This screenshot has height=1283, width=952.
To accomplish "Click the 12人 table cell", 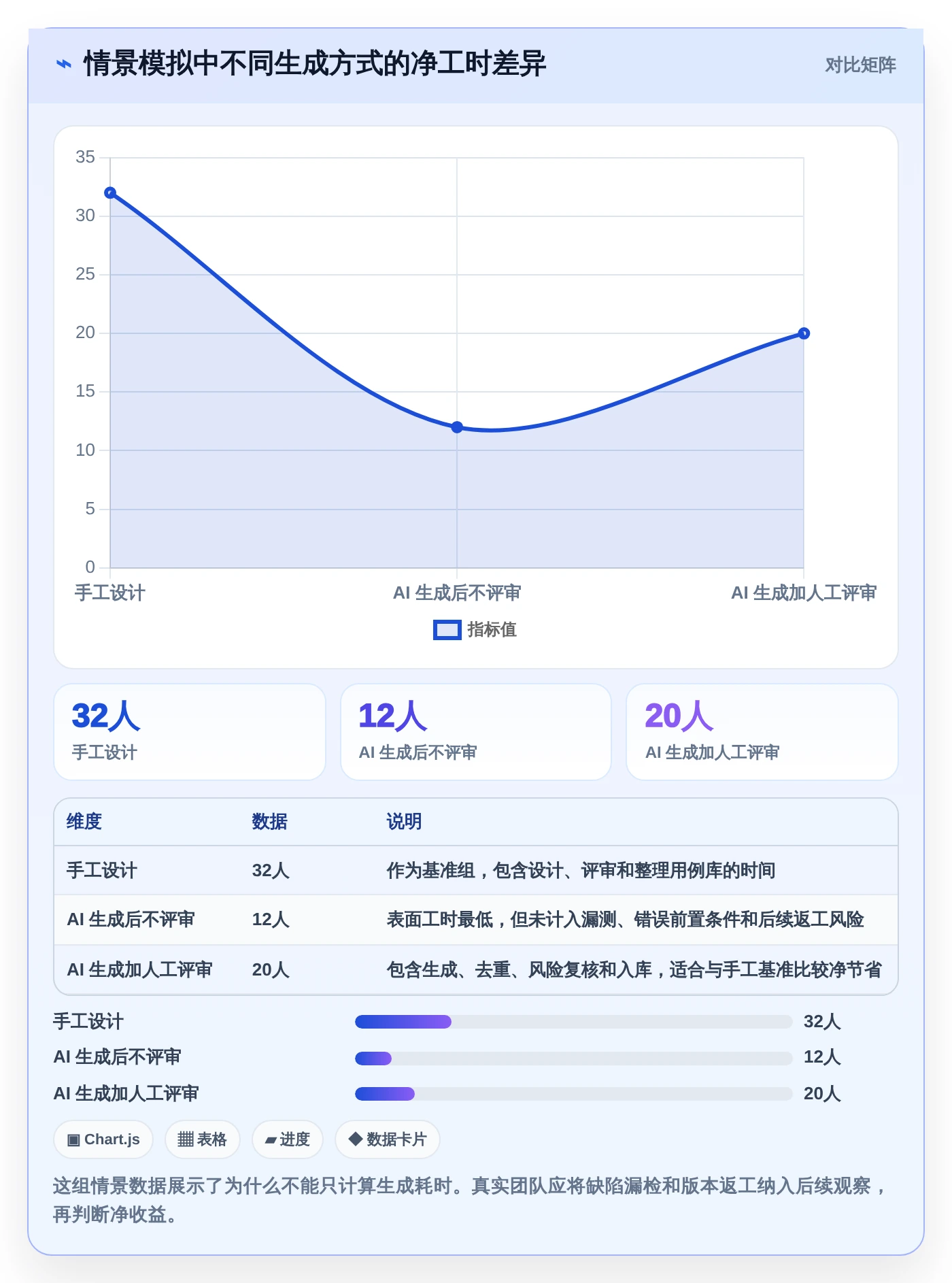I will coord(271,920).
